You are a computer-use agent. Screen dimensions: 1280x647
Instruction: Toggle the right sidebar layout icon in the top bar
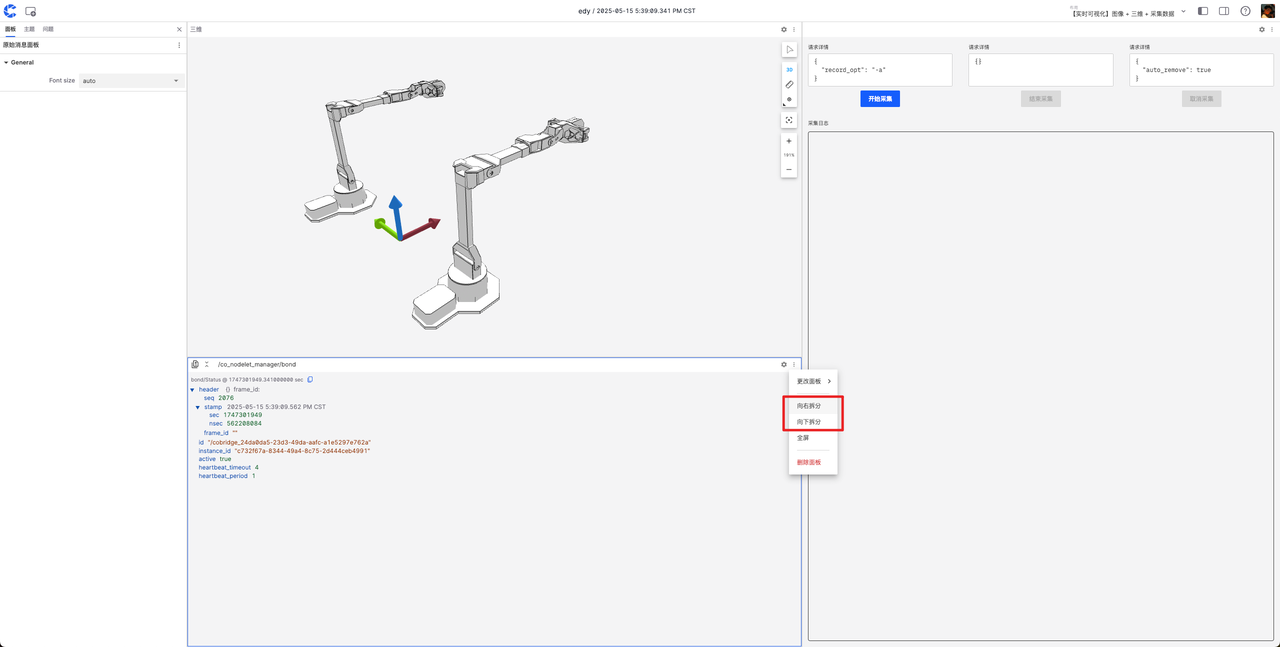pos(1223,11)
